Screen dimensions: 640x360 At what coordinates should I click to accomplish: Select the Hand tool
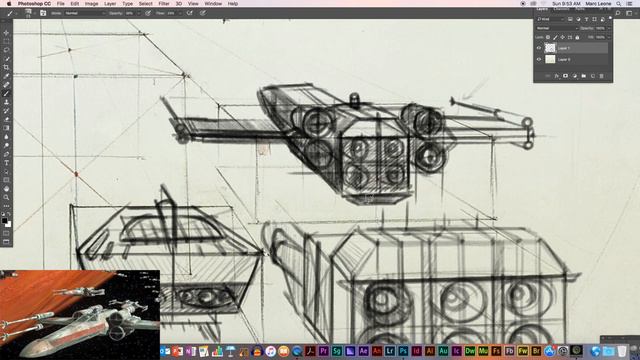point(6,189)
